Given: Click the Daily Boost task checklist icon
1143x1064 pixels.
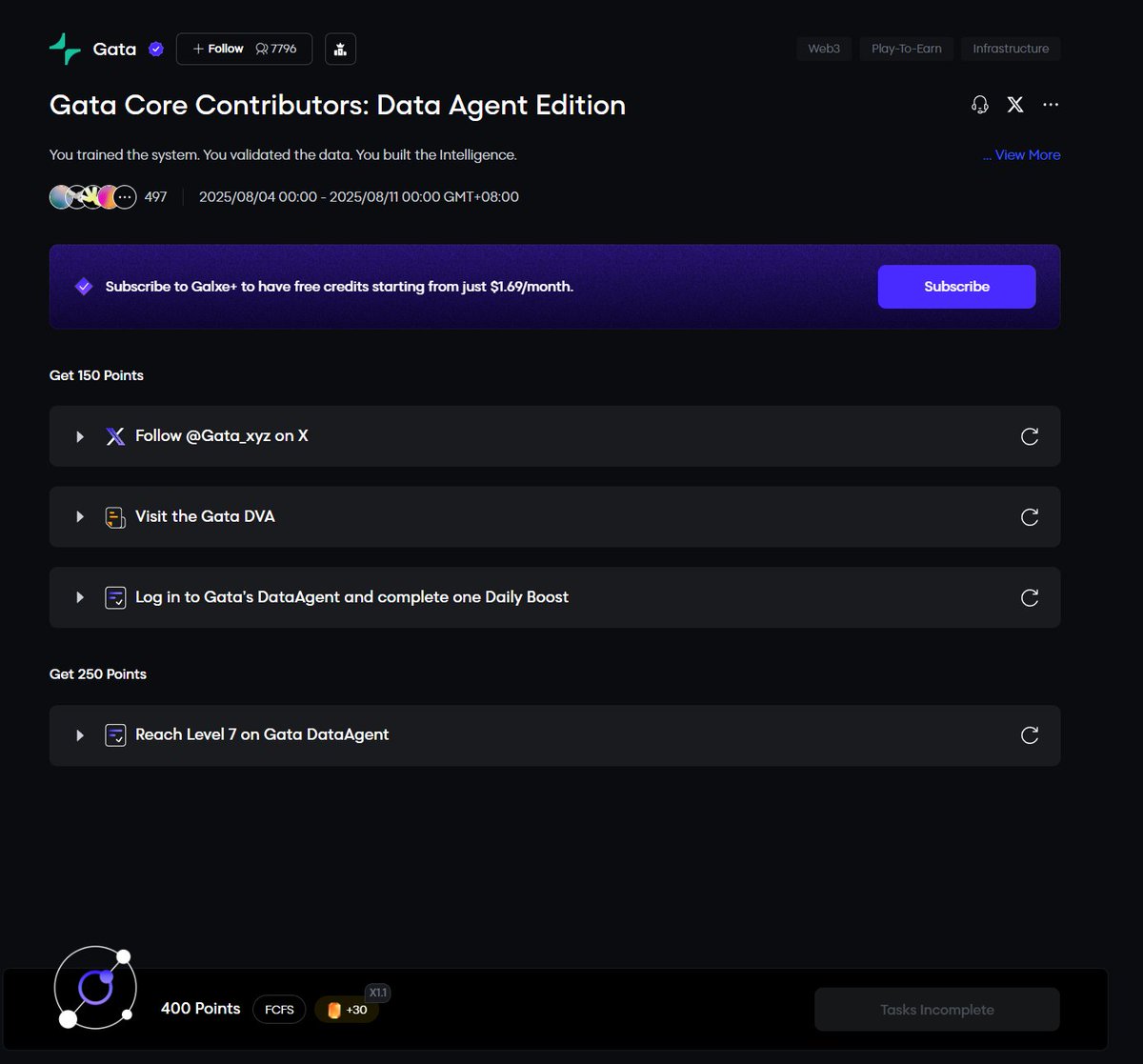Looking at the screenshot, I should tap(115, 597).
